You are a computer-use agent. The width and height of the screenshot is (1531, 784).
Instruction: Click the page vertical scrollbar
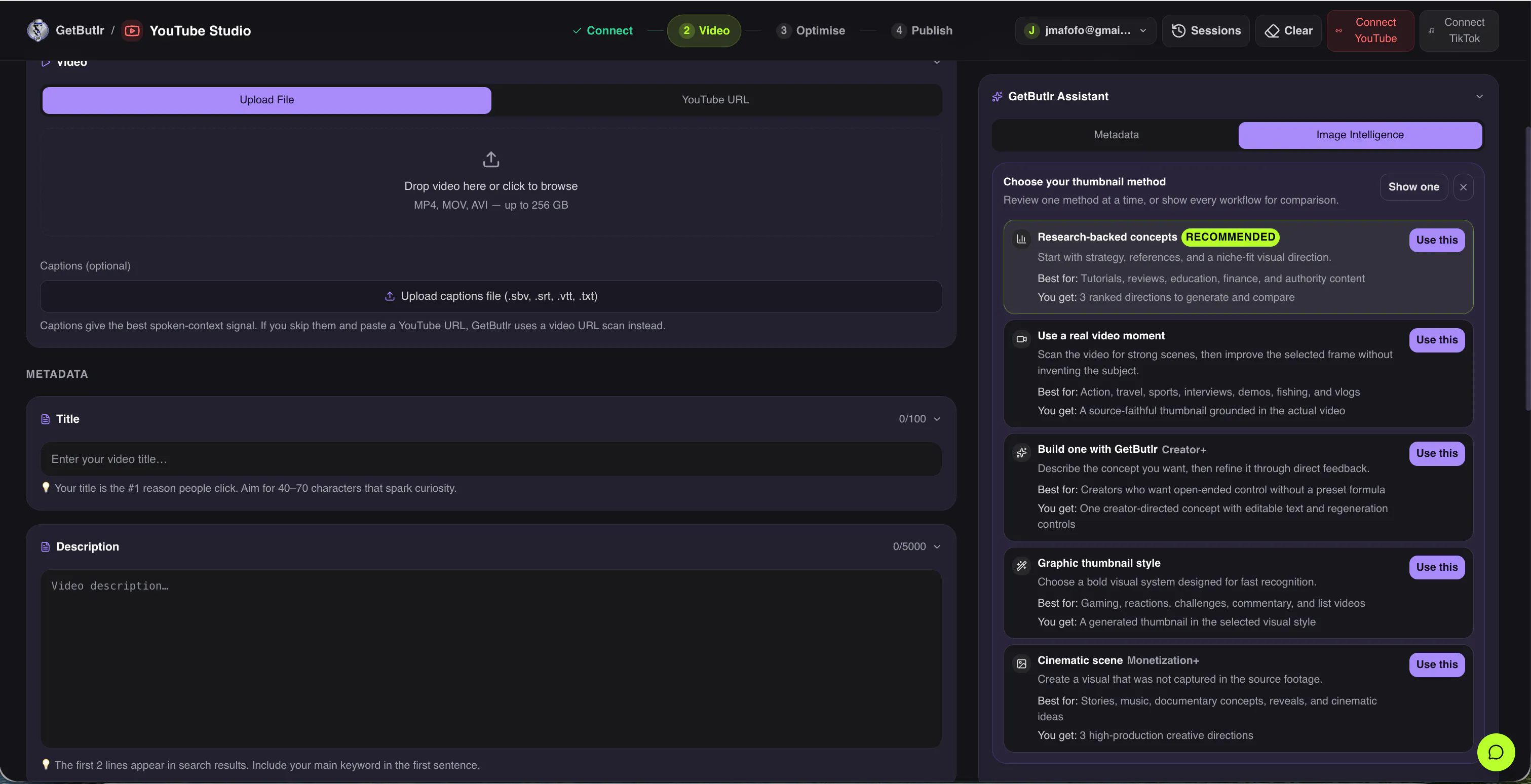coord(1527,267)
